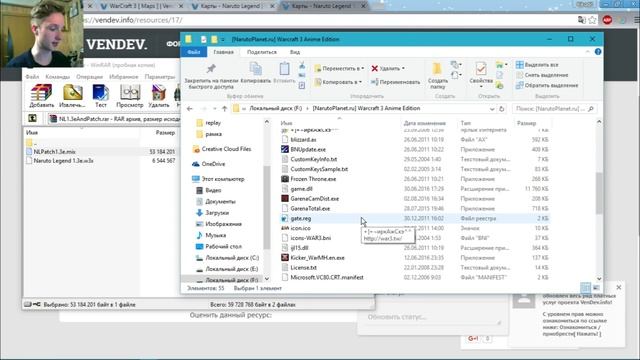Open WinRAR Операции menu
Image resolution: width=640 pixels, height=360 pixels.
[x=89, y=77]
